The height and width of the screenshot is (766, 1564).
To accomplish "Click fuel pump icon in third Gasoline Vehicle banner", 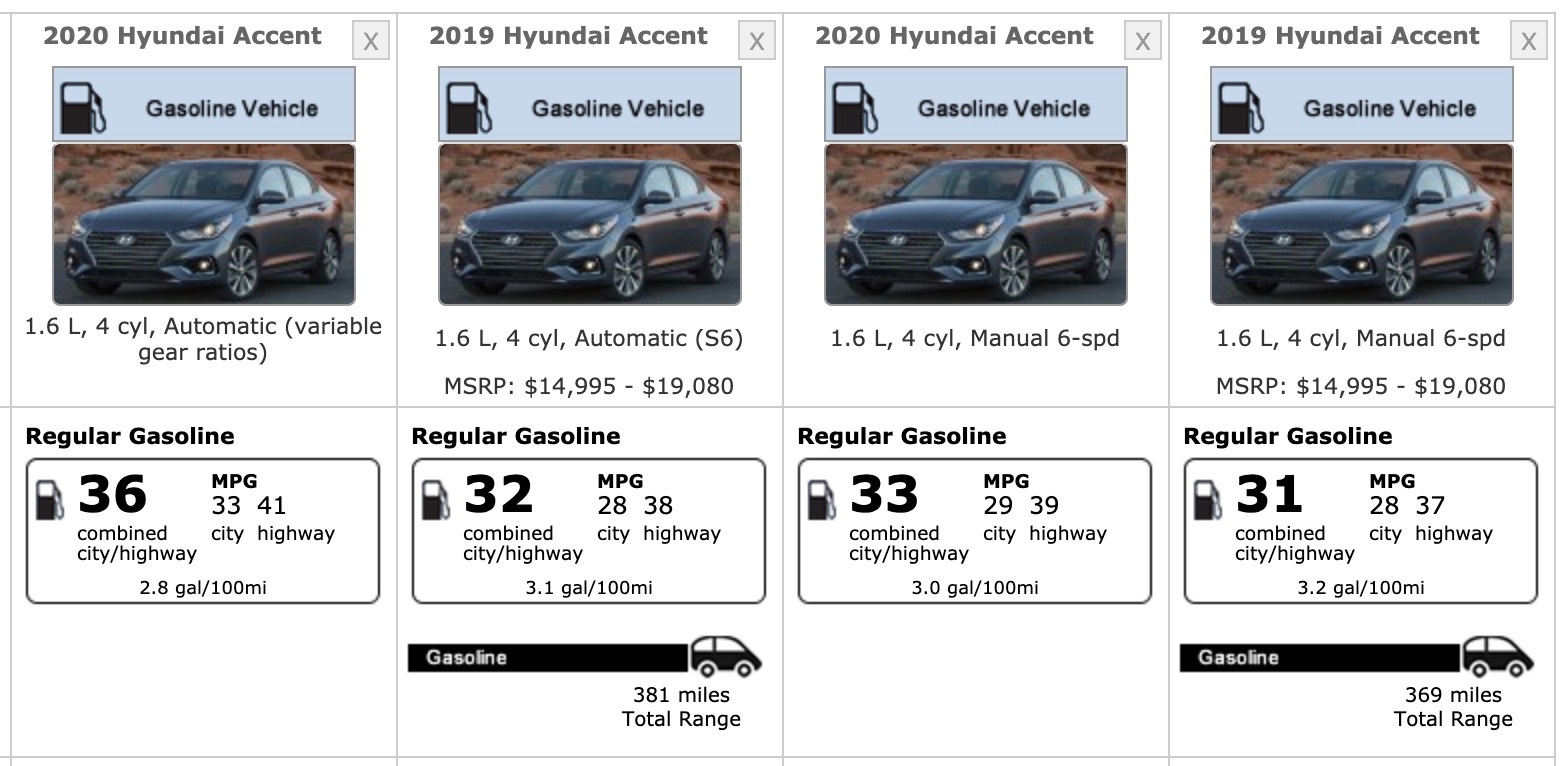I will click(x=856, y=107).
